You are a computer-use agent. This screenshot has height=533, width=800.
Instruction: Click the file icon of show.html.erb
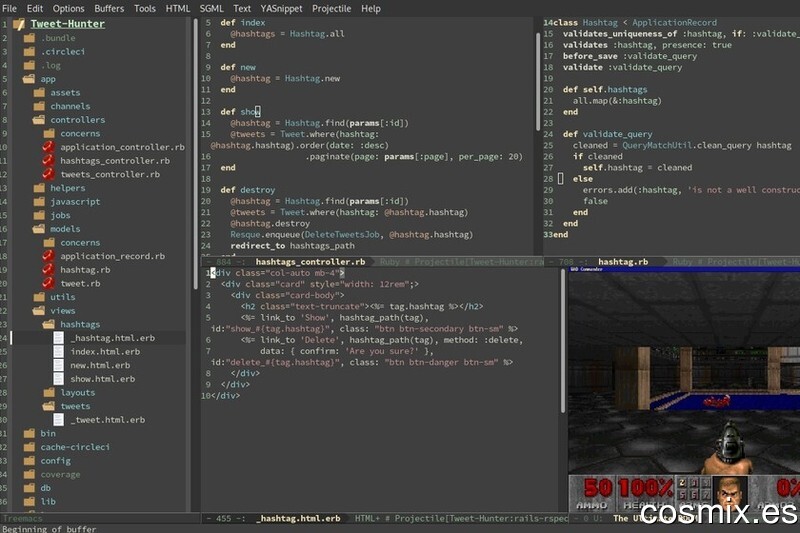(59, 379)
